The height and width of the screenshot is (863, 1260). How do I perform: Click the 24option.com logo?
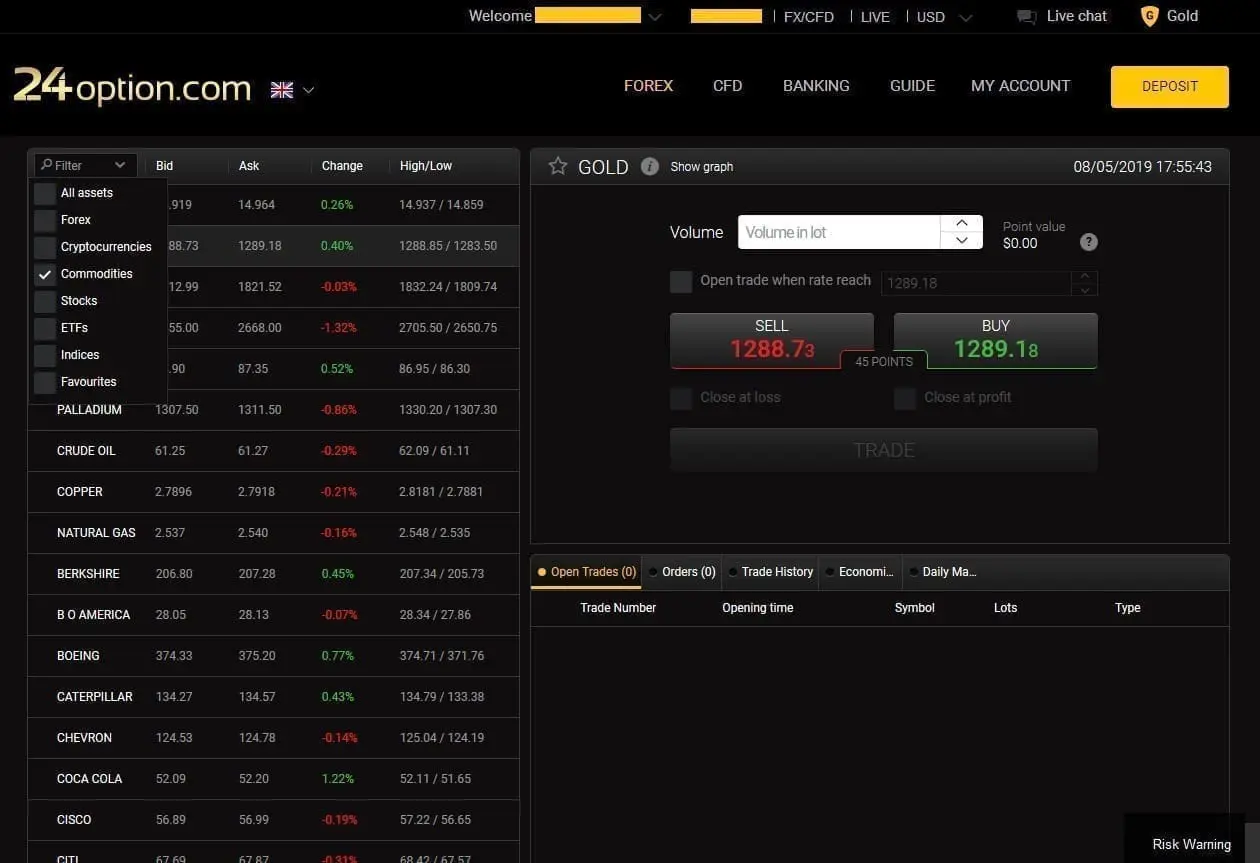pyautogui.click(x=131, y=87)
